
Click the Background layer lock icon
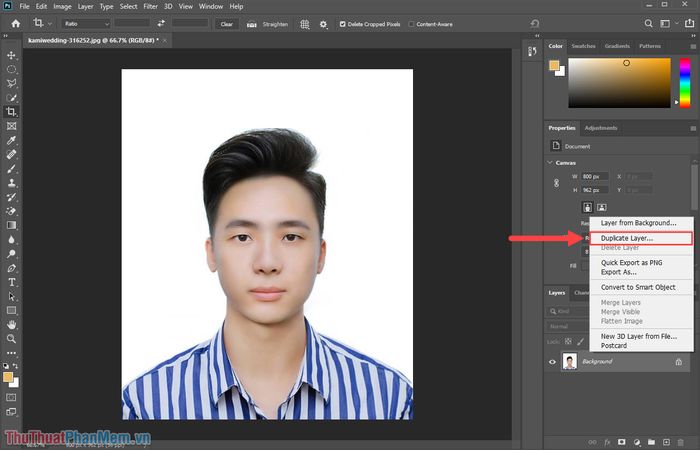pyautogui.click(x=679, y=362)
